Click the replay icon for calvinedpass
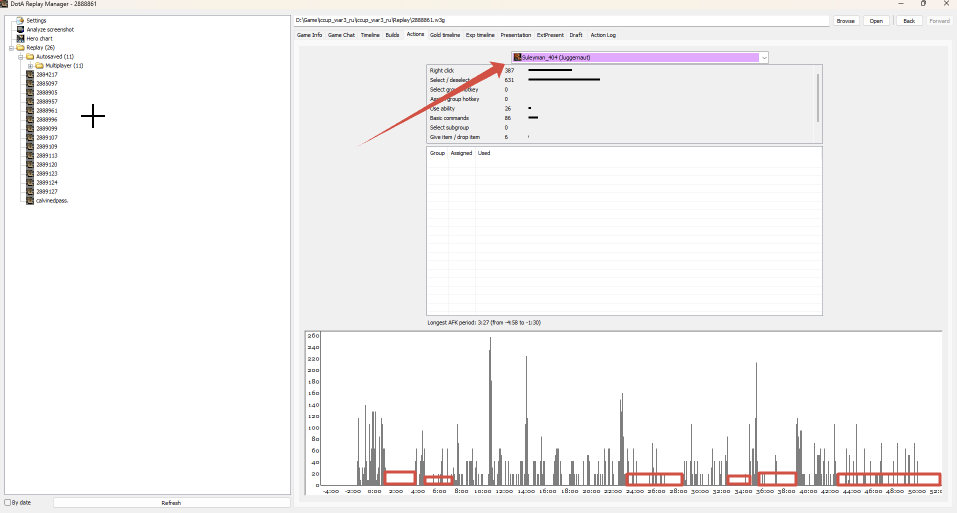Screen dimensions: 957x513 tap(30, 200)
